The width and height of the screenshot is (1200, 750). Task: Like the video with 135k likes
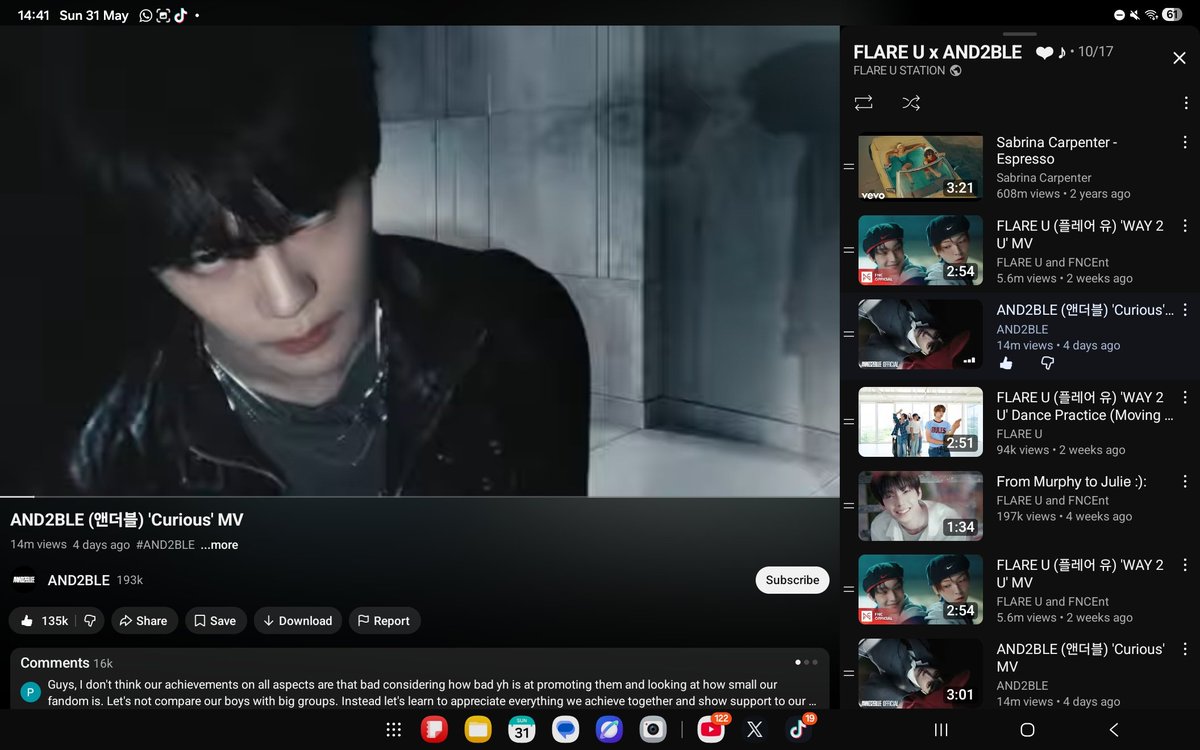(44, 621)
